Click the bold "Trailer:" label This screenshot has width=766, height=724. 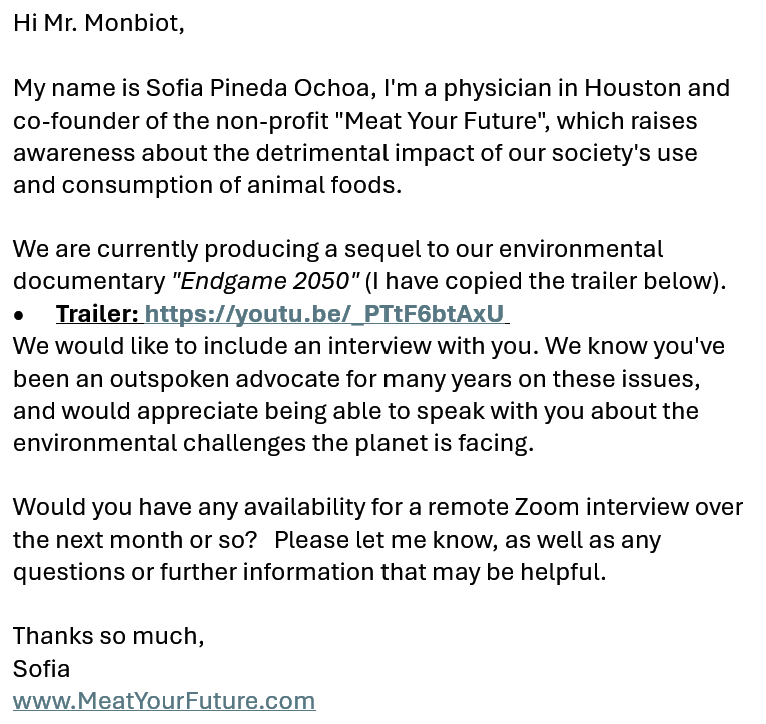pyautogui.click(x=97, y=314)
